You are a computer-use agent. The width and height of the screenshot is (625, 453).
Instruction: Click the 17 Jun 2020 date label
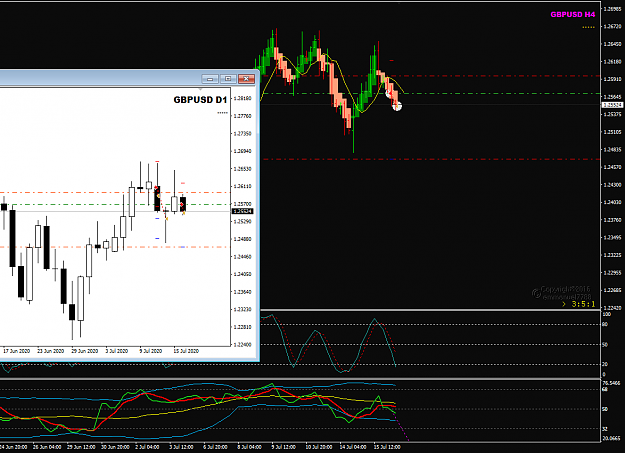tap(16, 351)
